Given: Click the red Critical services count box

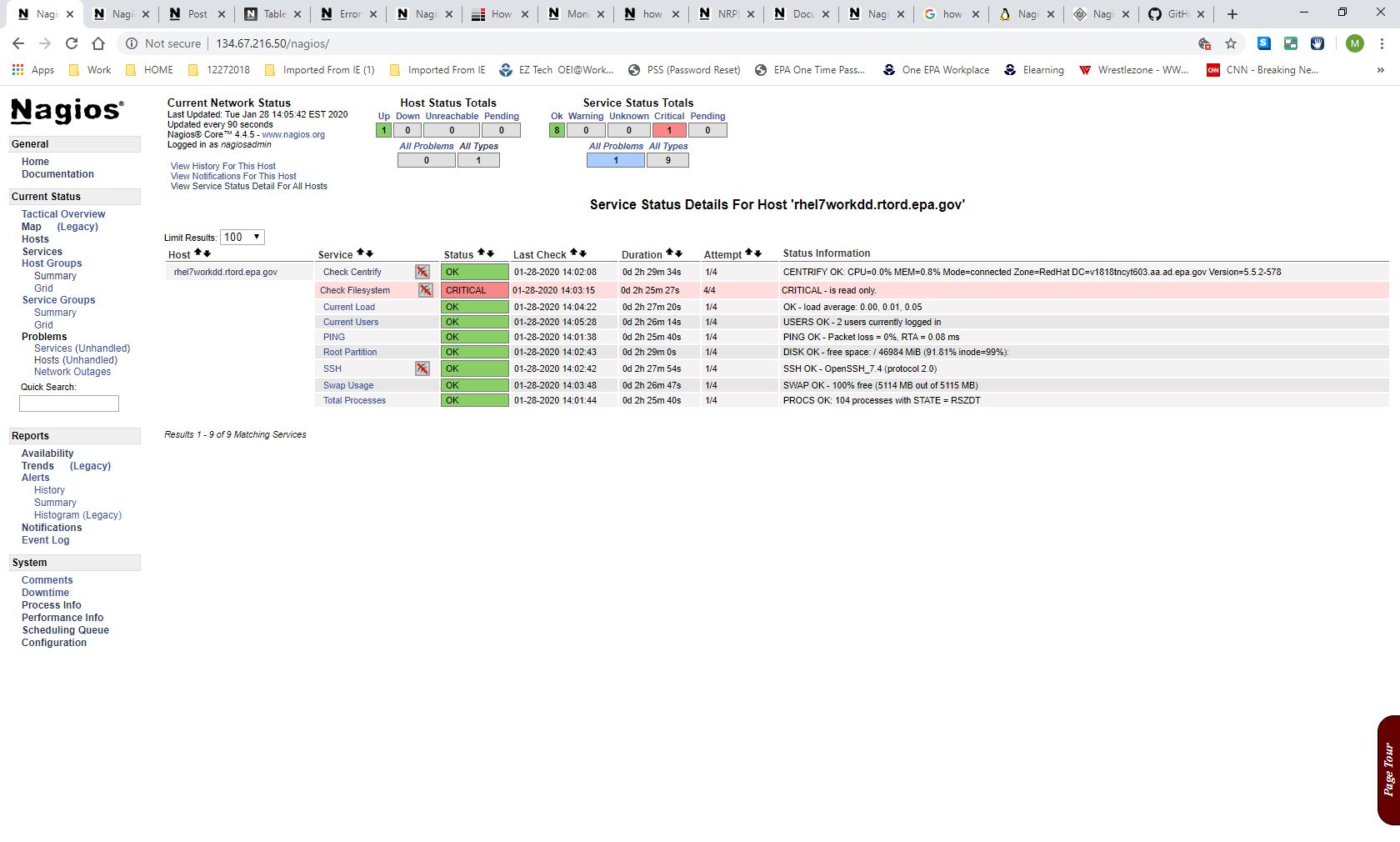Looking at the screenshot, I should coord(668,130).
